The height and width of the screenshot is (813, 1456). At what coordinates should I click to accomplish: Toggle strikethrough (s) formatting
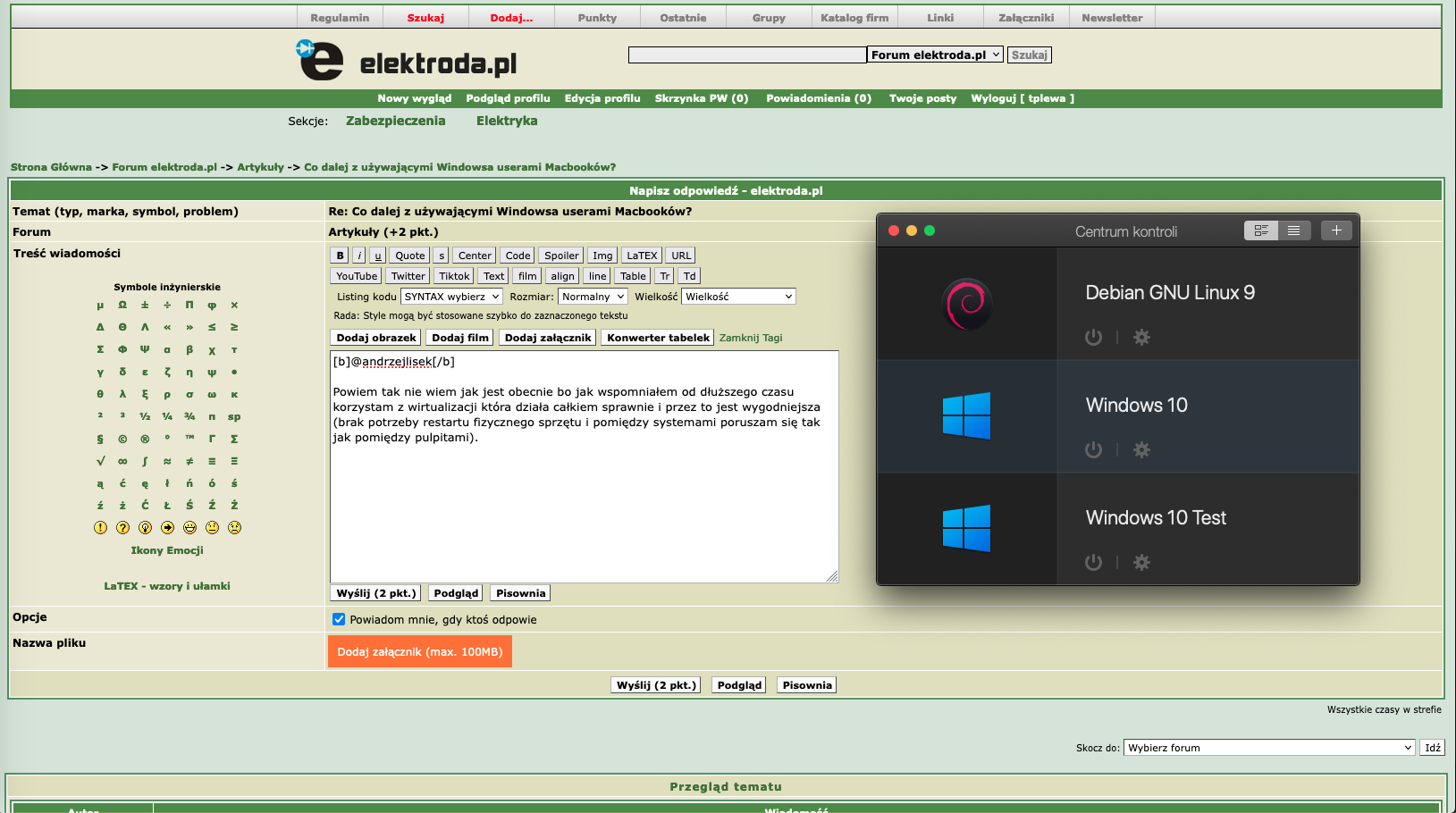coord(442,256)
